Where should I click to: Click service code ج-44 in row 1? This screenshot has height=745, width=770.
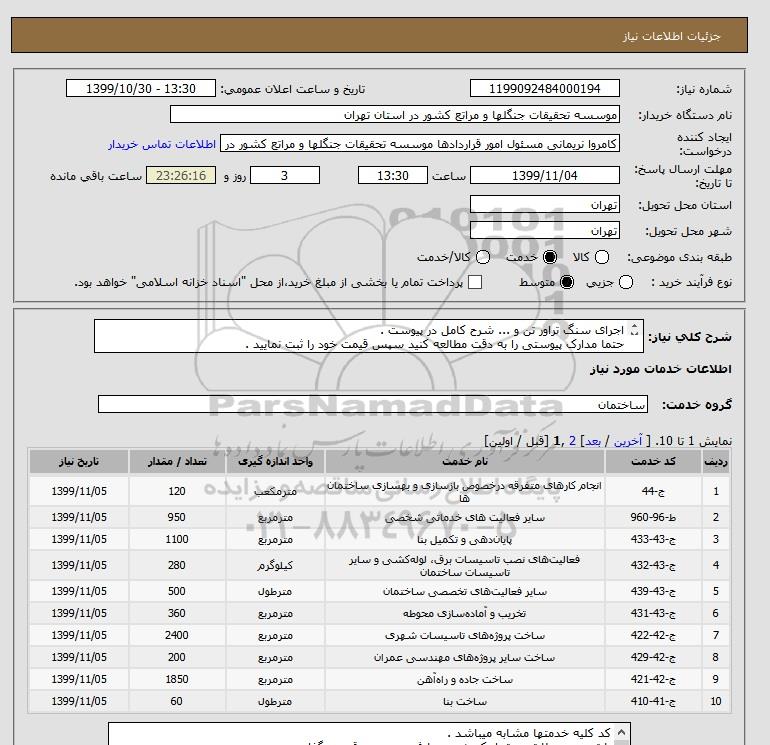point(653,491)
